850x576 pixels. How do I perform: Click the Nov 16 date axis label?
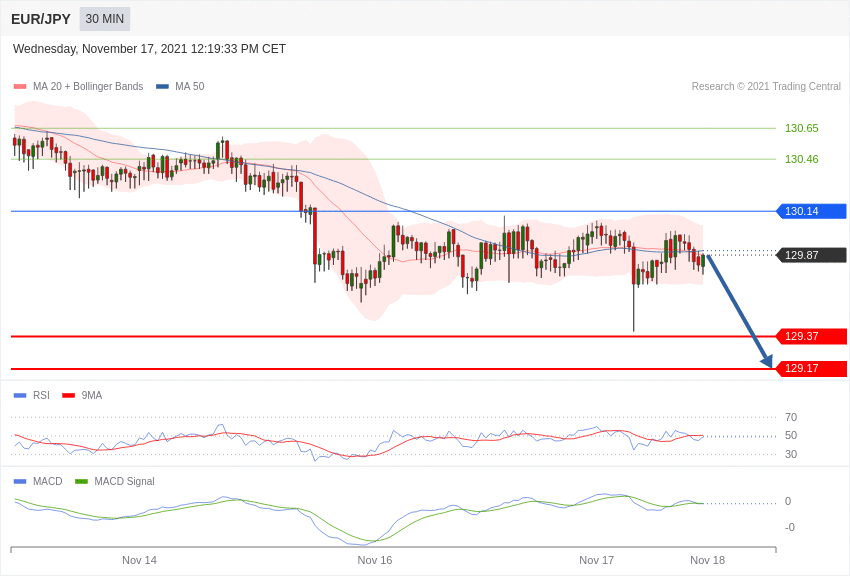[x=375, y=560]
